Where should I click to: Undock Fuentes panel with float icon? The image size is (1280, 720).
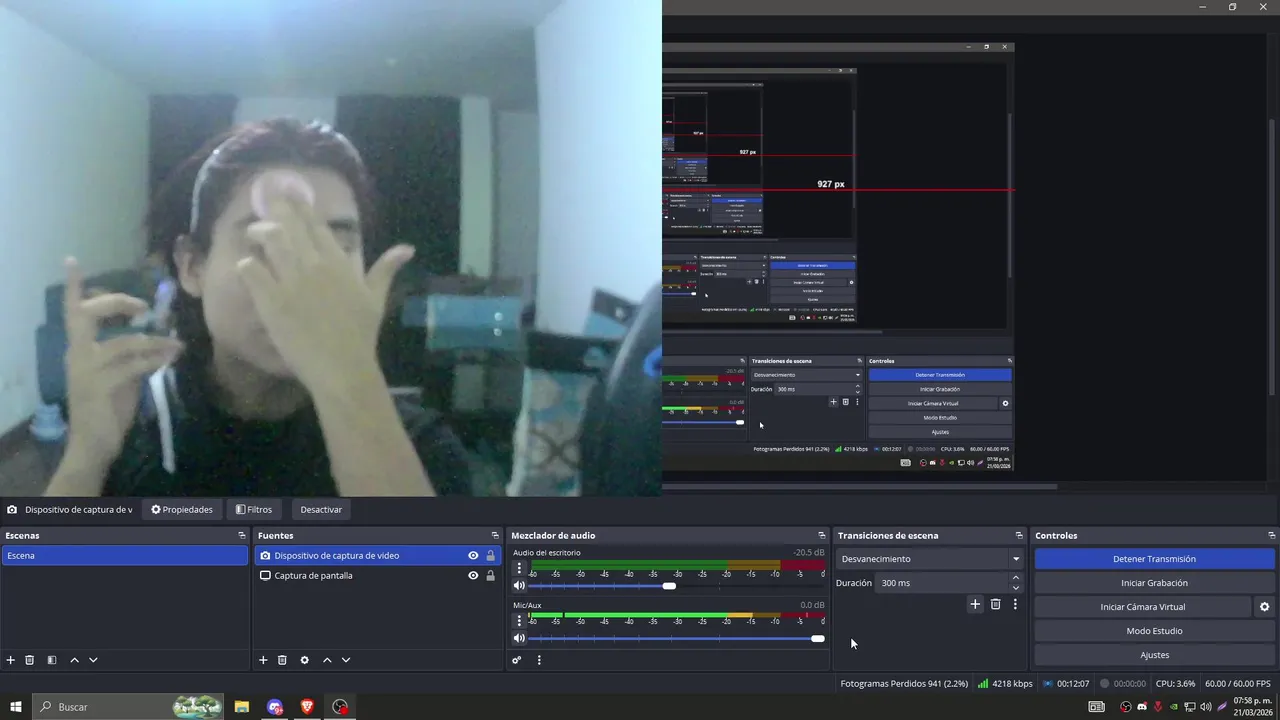(494, 536)
